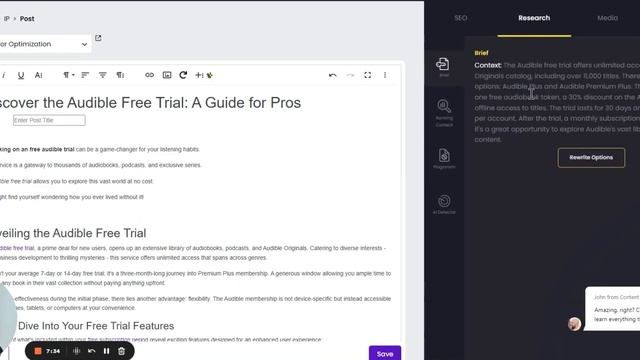Apply center text alignment

pyautogui.click(x=102, y=75)
